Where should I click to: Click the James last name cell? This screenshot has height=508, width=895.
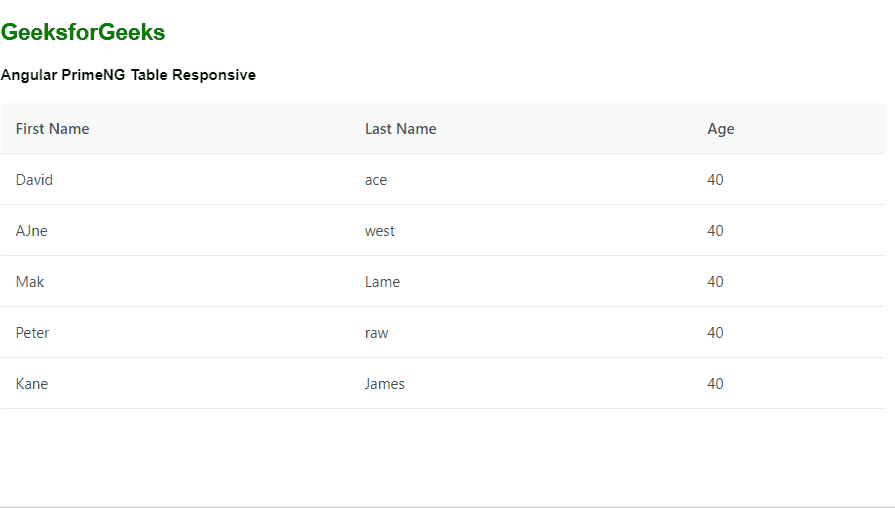pos(385,384)
